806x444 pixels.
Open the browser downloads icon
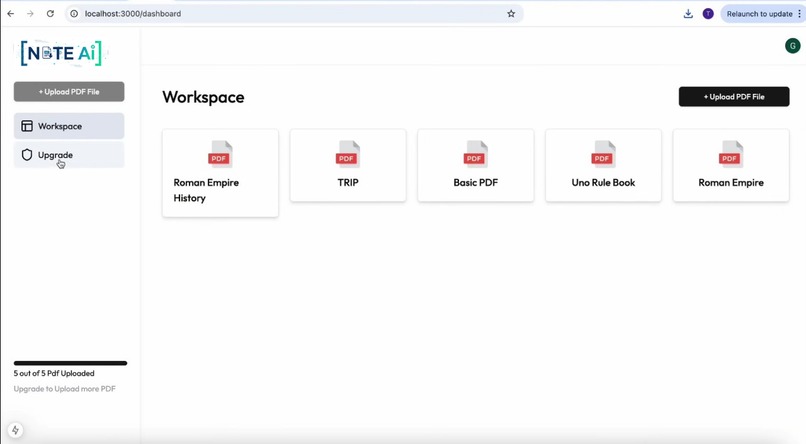point(688,14)
